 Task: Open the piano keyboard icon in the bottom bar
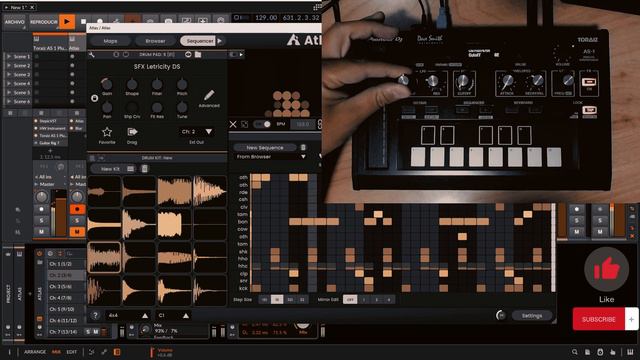click(630, 352)
